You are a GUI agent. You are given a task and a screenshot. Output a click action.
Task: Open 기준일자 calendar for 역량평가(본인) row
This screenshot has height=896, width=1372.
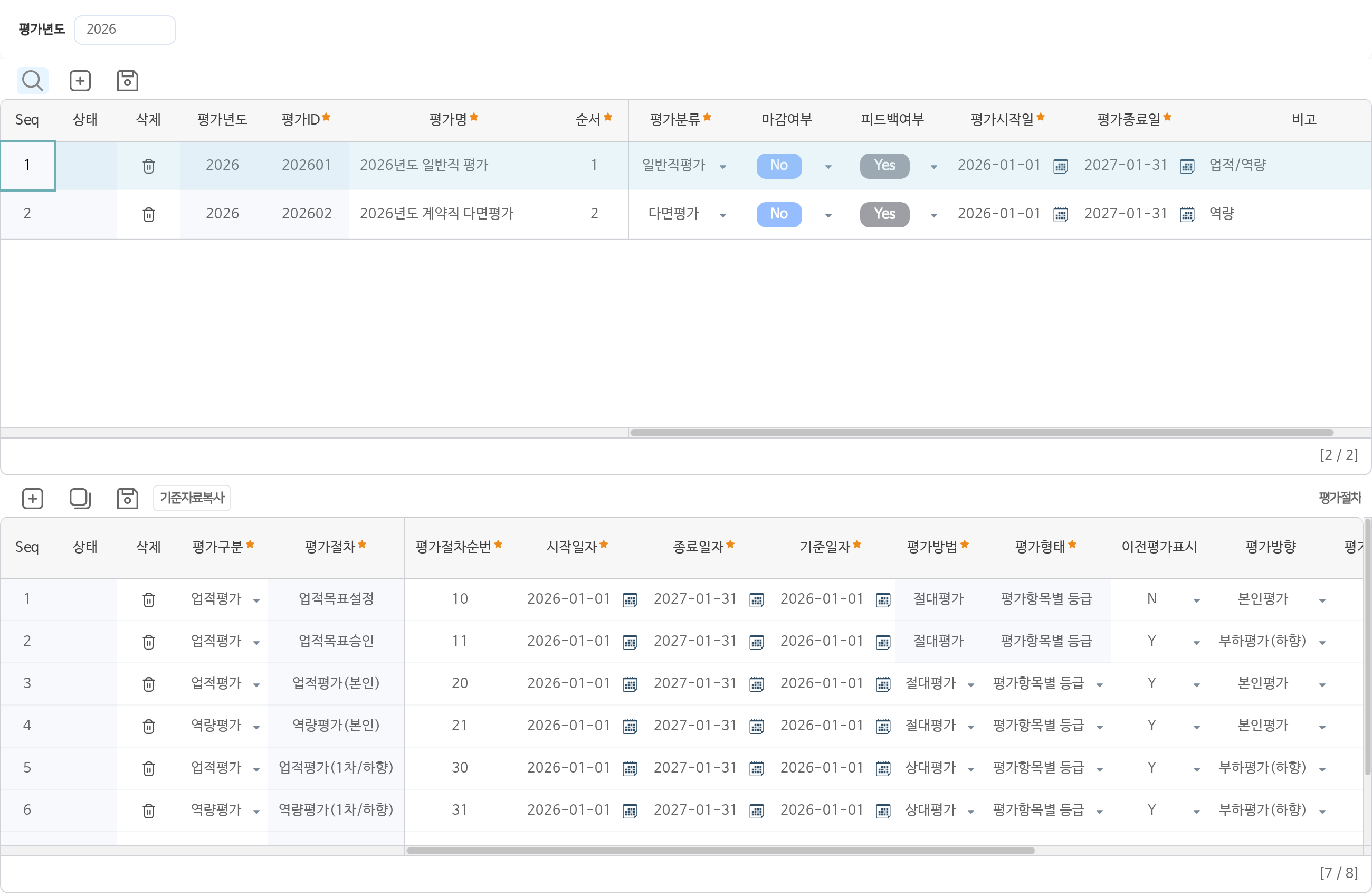click(x=883, y=727)
